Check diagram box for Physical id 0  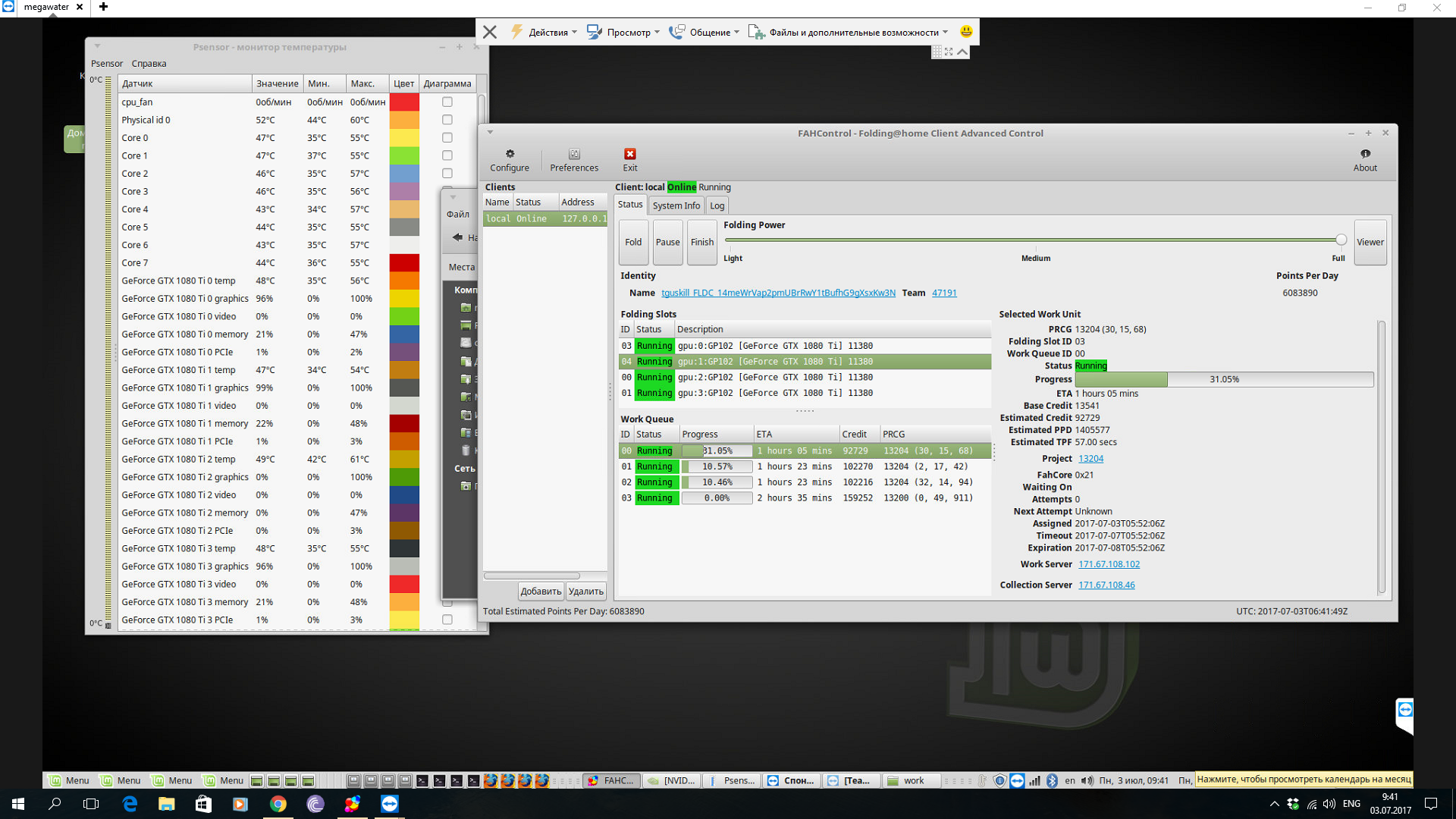pyautogui.click(x=447, y=120)
